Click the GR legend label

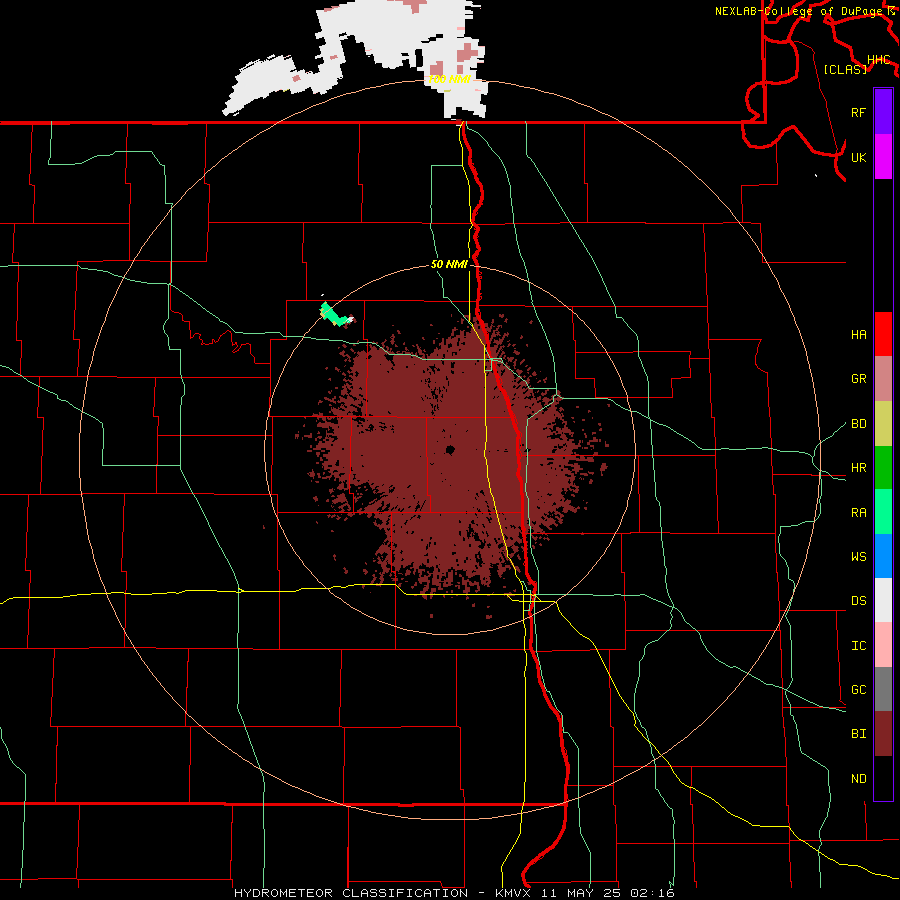[858, 379]
